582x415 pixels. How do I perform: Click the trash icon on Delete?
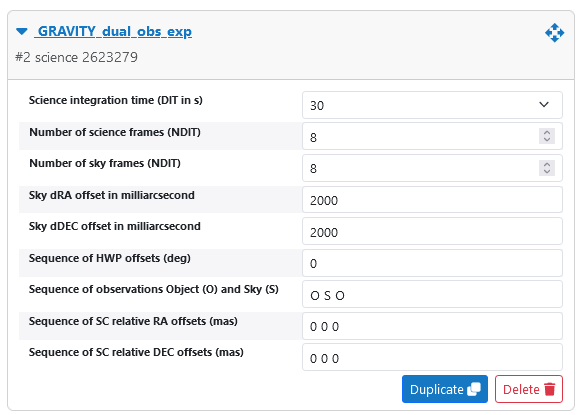[550, 389]
